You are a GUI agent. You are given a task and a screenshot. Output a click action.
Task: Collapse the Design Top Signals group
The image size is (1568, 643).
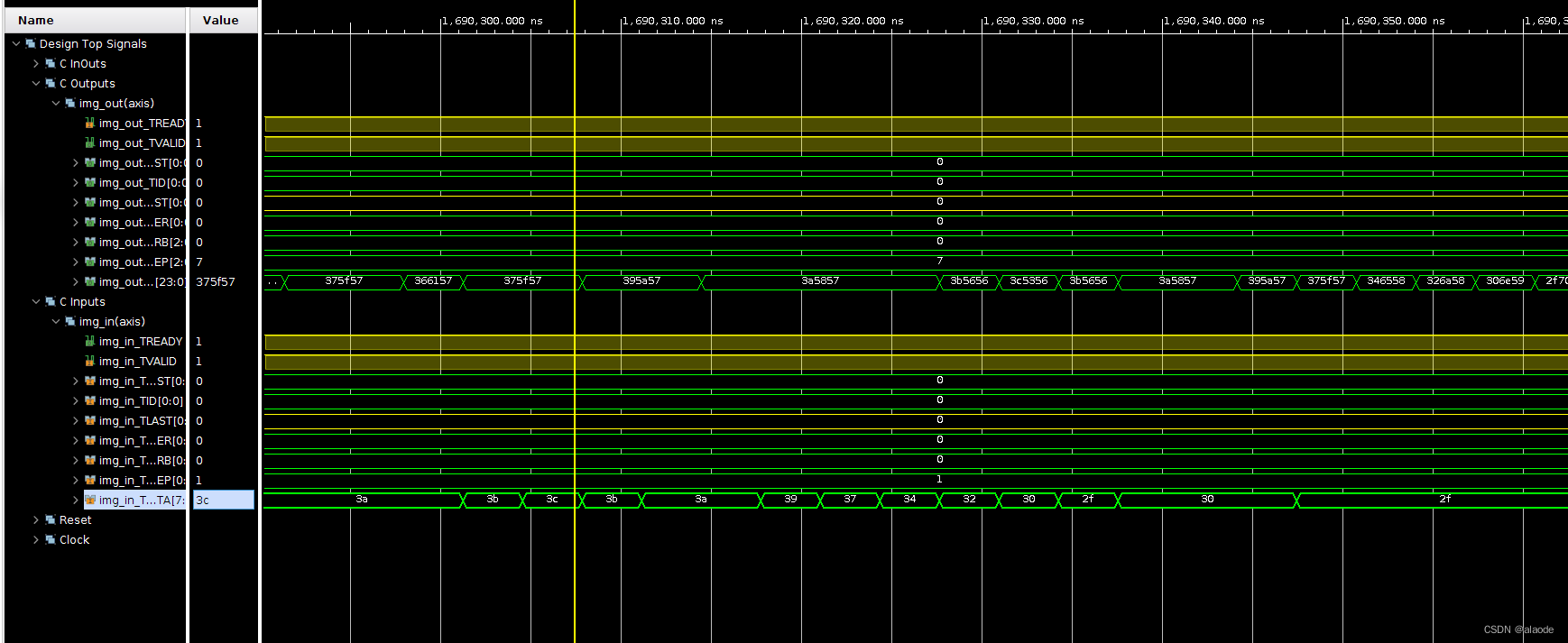tap(16, 43)
